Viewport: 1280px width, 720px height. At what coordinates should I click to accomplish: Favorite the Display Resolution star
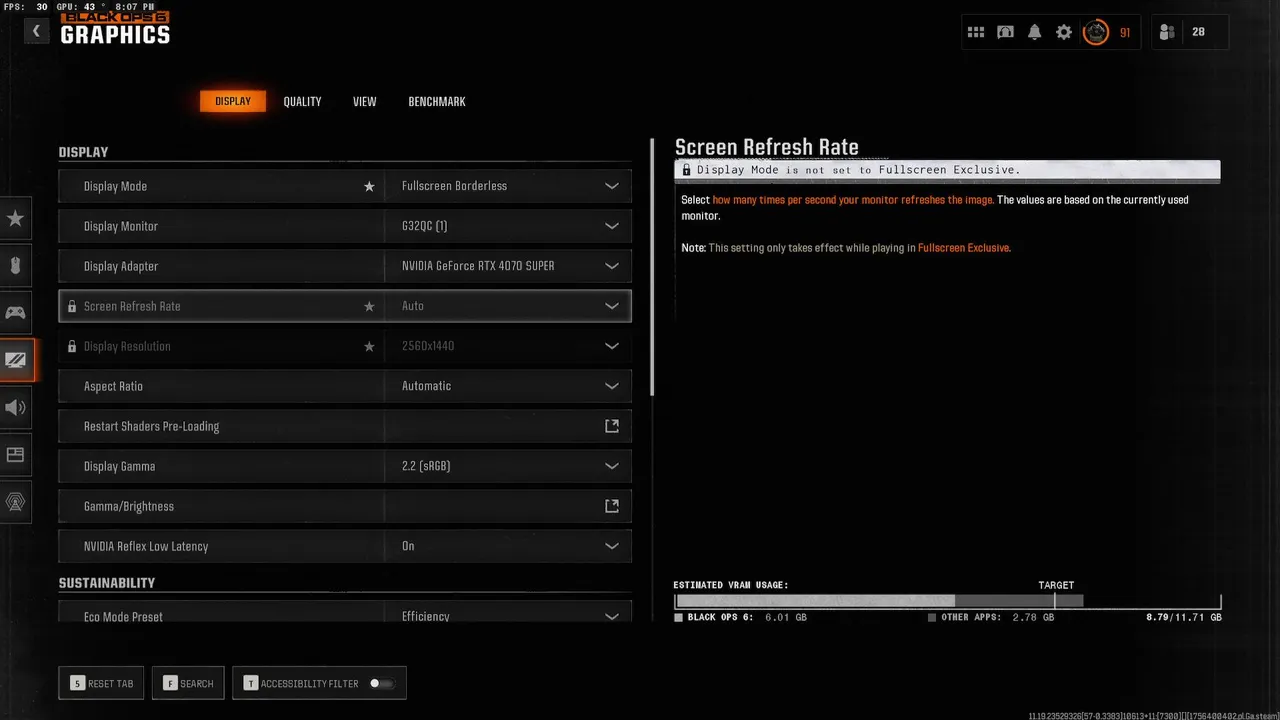(x=369, y=346)
